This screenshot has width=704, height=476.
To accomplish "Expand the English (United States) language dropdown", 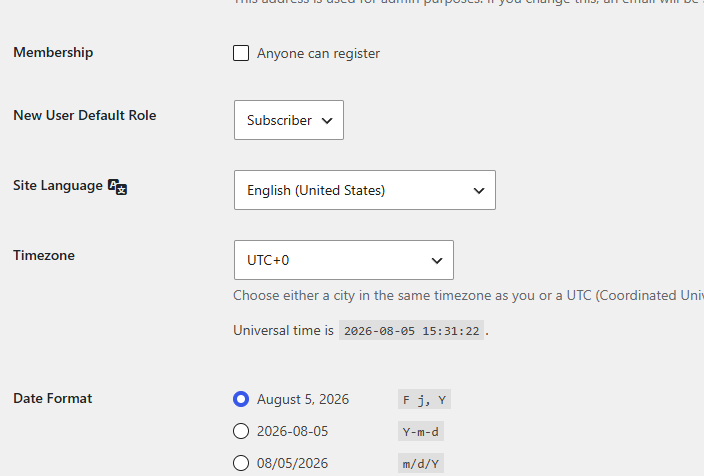I will click(x=365, y=190).
